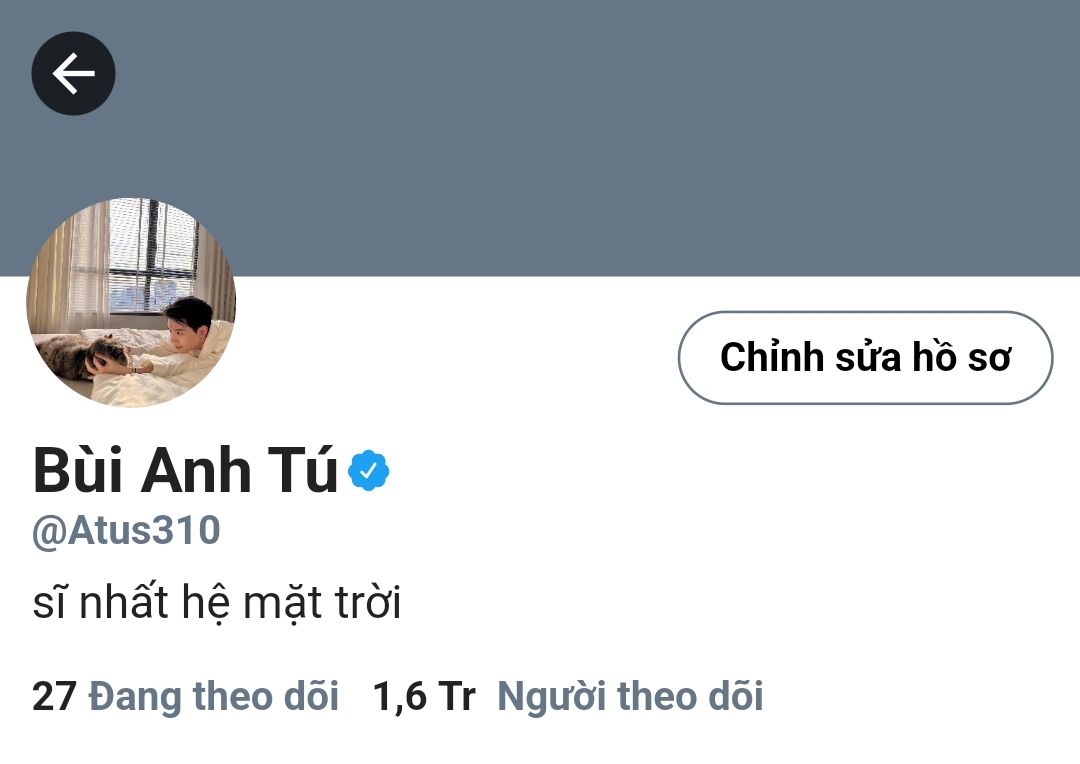Viewport: 1080px width, 764px height.
Task: Tap the white checkmark inside the badge
Action: (369, 471)
